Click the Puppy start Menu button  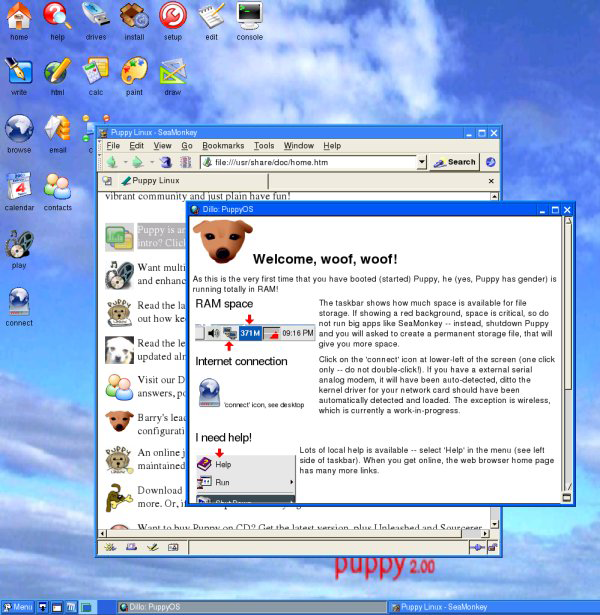point(18,607)
